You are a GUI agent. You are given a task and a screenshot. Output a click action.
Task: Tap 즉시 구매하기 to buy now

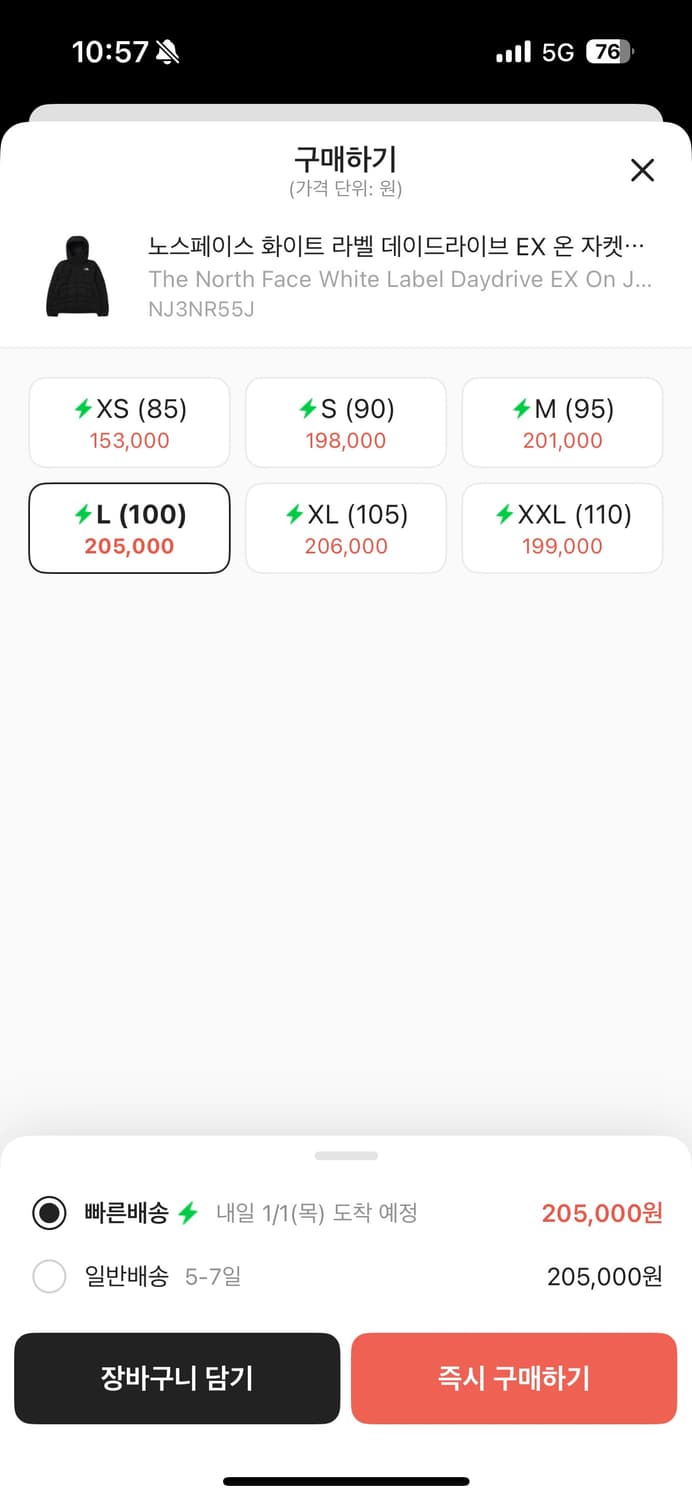point(514,1378)
